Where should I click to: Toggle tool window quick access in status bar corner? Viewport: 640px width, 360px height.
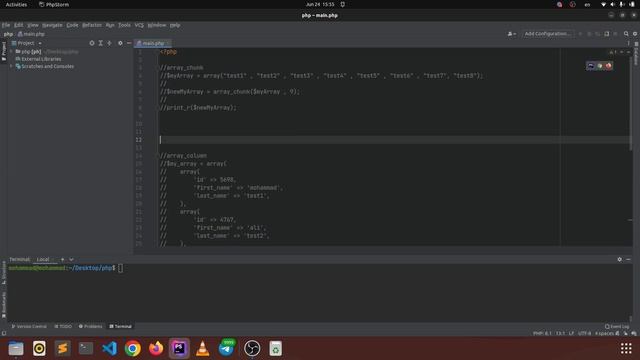click(4, 333)
